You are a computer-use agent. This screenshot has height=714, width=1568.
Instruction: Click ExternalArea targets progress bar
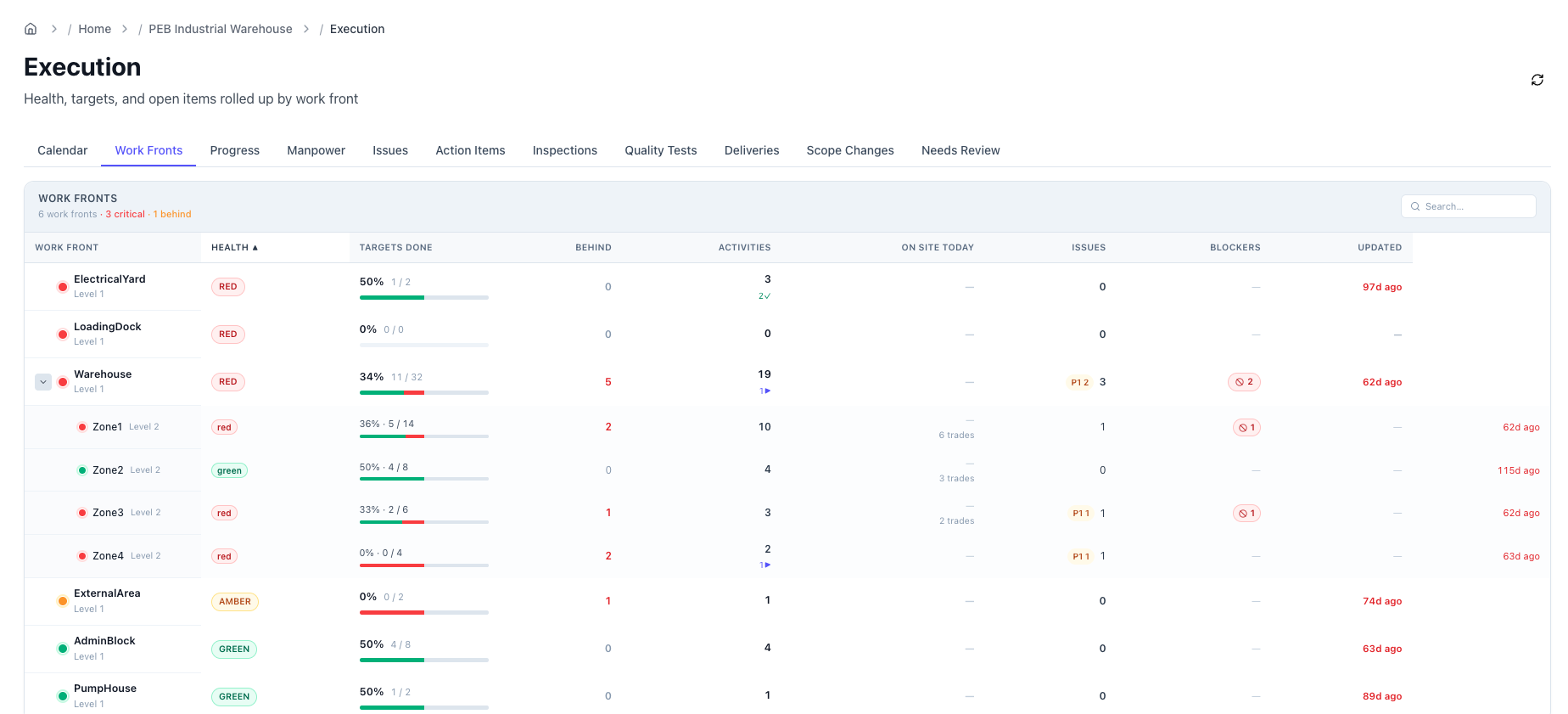424,613
